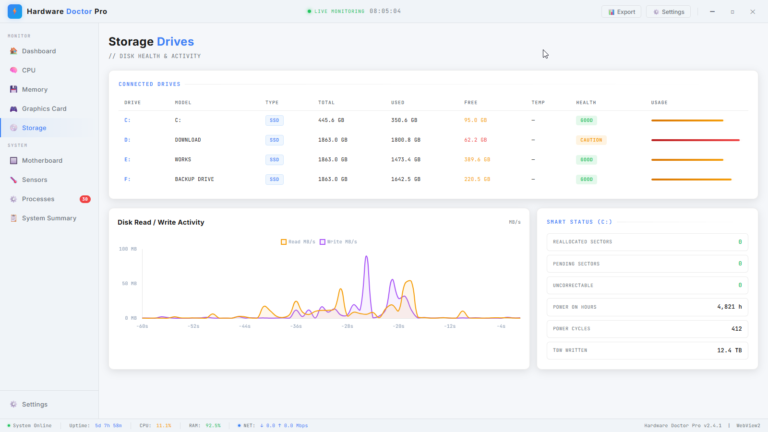
Task: Click the System Summary clipboard icon
Action: click(x=13, y=218)
